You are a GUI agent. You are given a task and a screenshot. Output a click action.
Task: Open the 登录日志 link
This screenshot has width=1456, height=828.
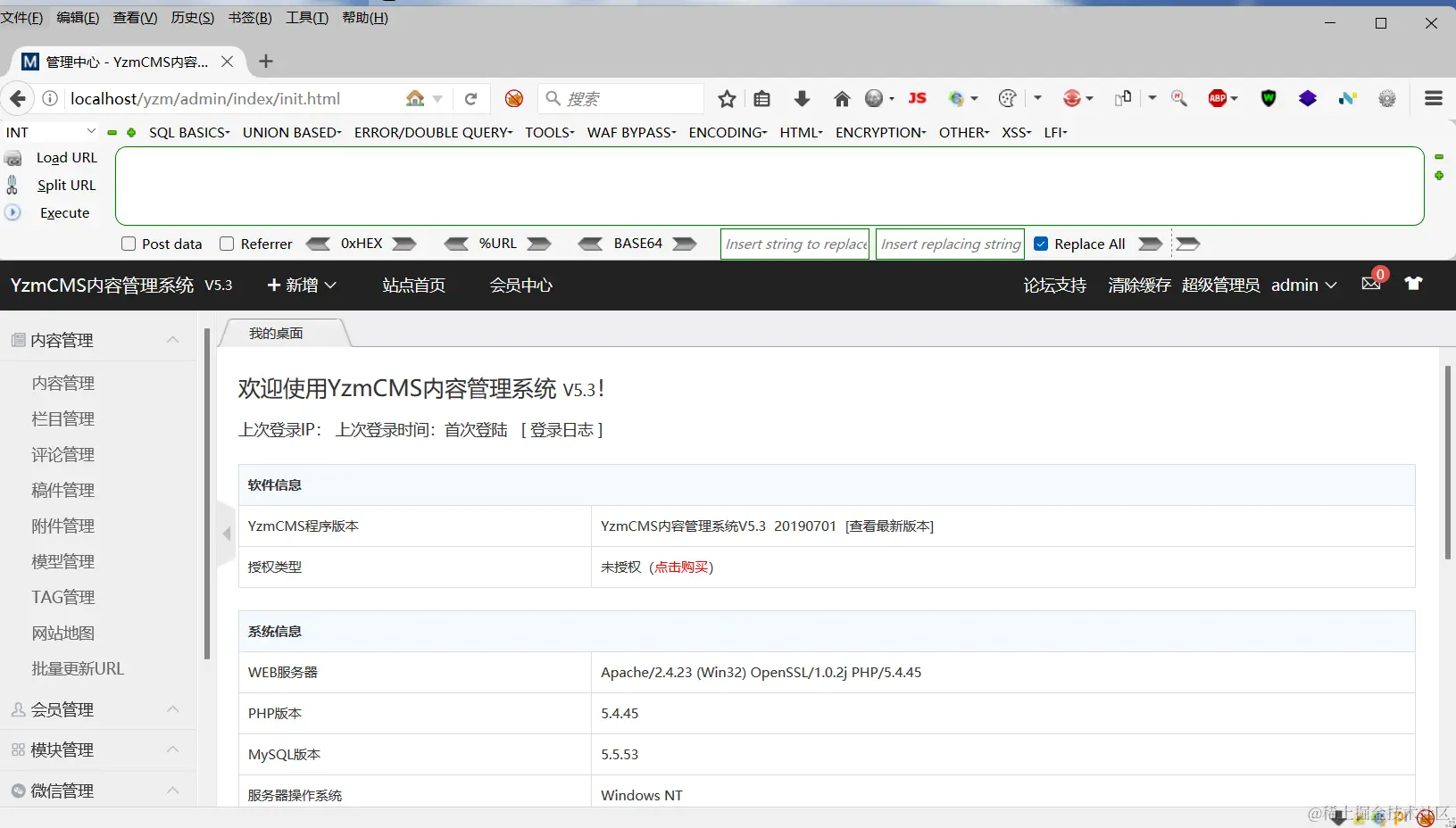(x=562, y=429)
